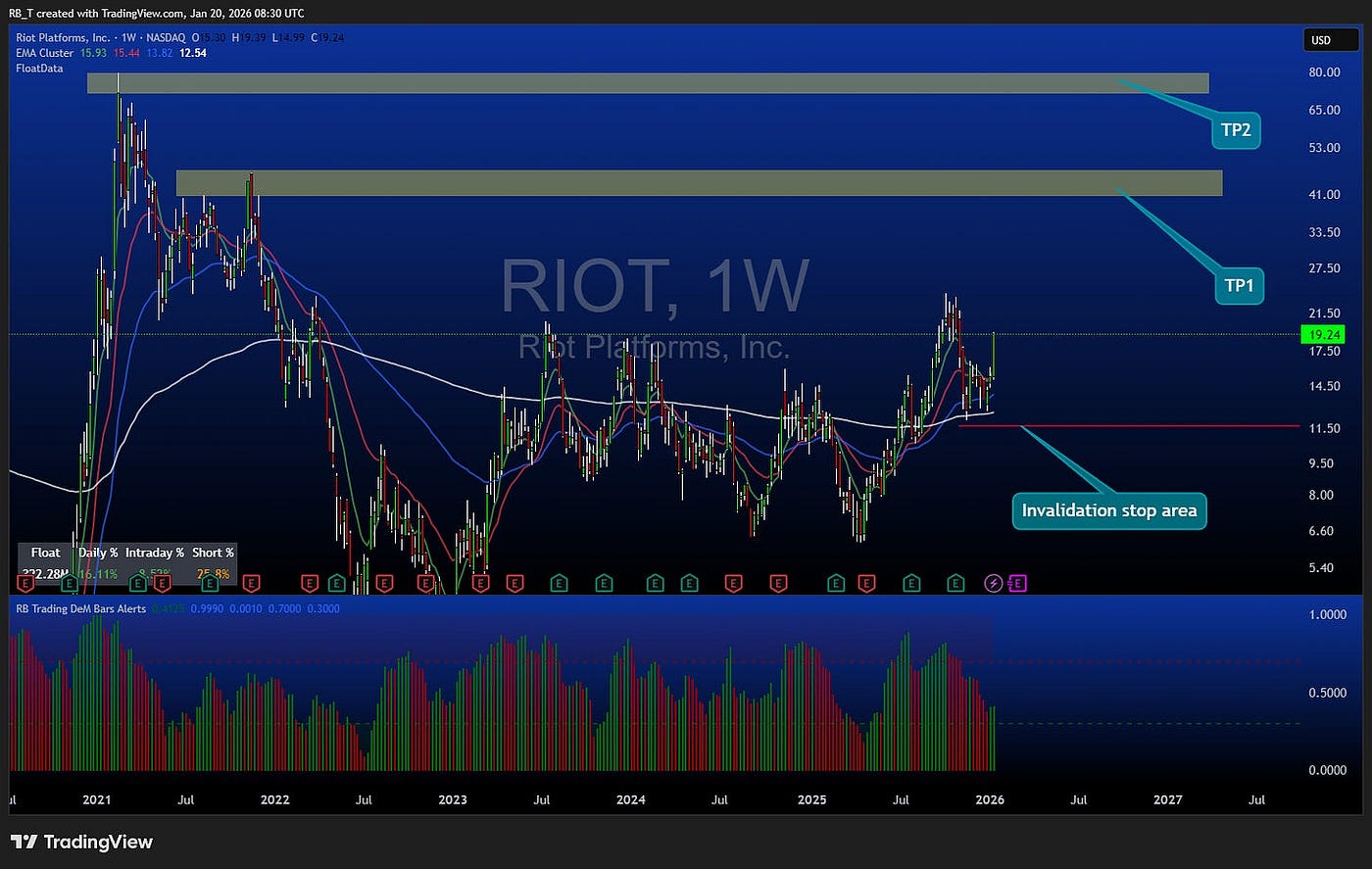Click the 2025 time axis label
This screenshot has height=869, width=1372.
(x=811, y=799)
